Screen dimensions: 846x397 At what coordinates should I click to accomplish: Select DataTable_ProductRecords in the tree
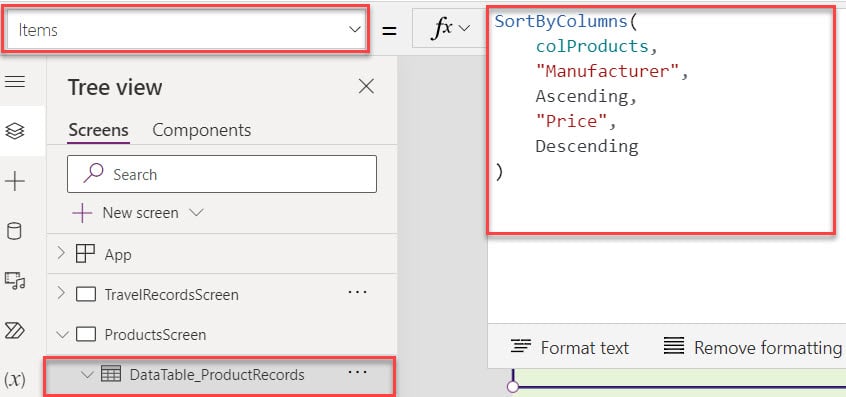coord(217,375)
